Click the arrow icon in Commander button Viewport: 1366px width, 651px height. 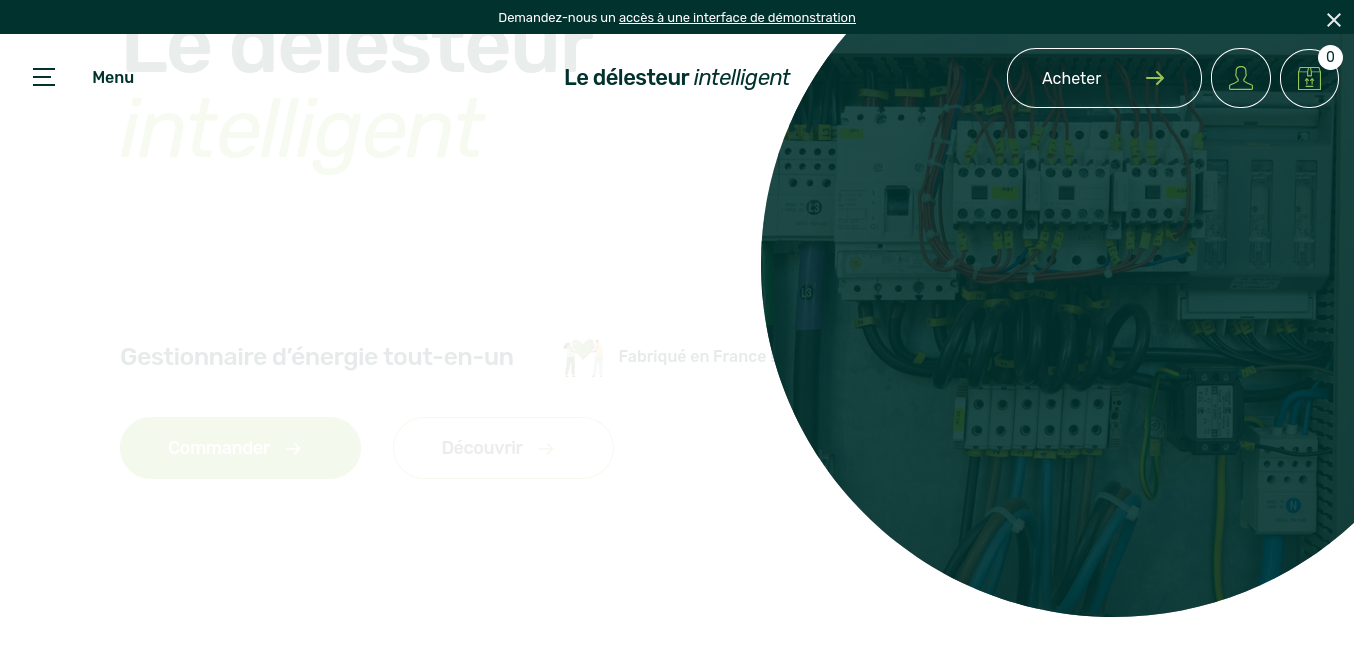pyautogui.click(x=293, y=448)
